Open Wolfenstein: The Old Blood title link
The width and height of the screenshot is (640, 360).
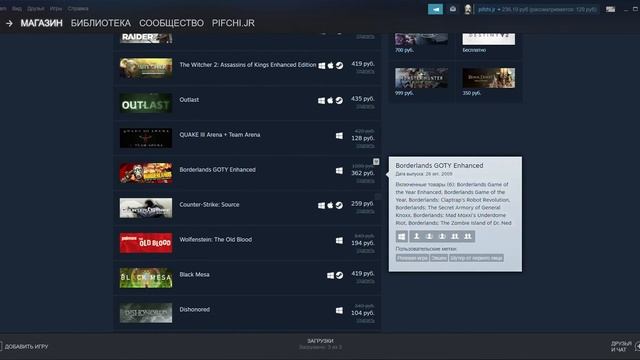tap(216, 240)
